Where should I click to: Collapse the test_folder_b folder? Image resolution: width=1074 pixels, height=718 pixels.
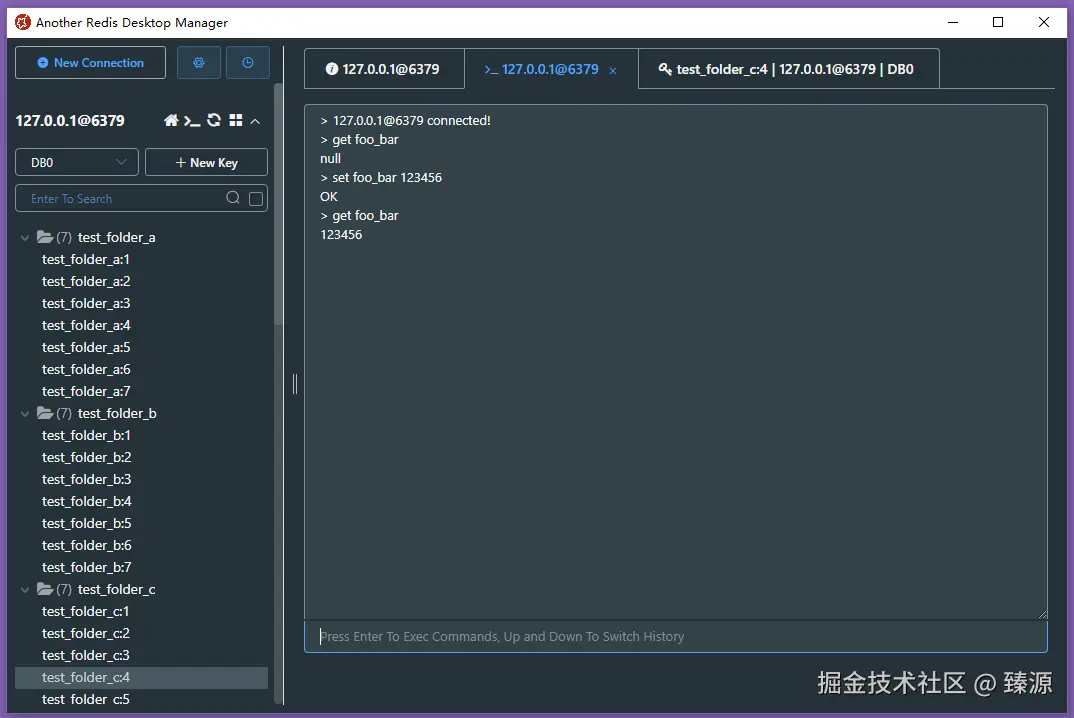[x=25, y=414]
